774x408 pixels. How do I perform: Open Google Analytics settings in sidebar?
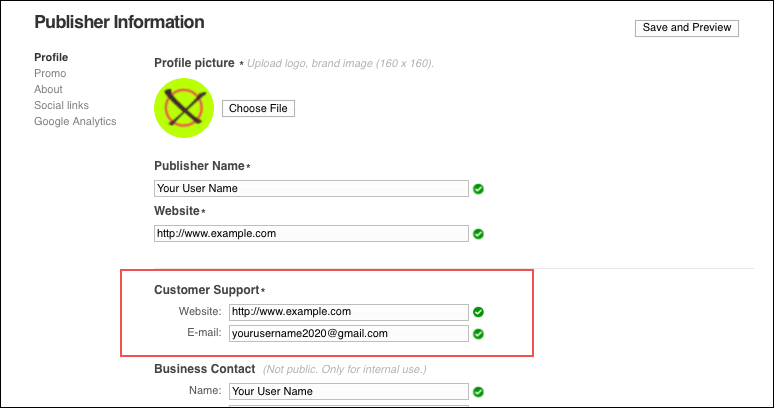coord(75,121)
